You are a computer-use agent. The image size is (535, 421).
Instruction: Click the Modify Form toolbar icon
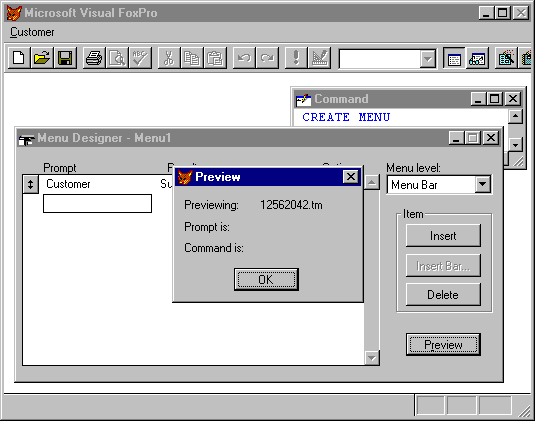pyautogui.click(x=319, y=58)
